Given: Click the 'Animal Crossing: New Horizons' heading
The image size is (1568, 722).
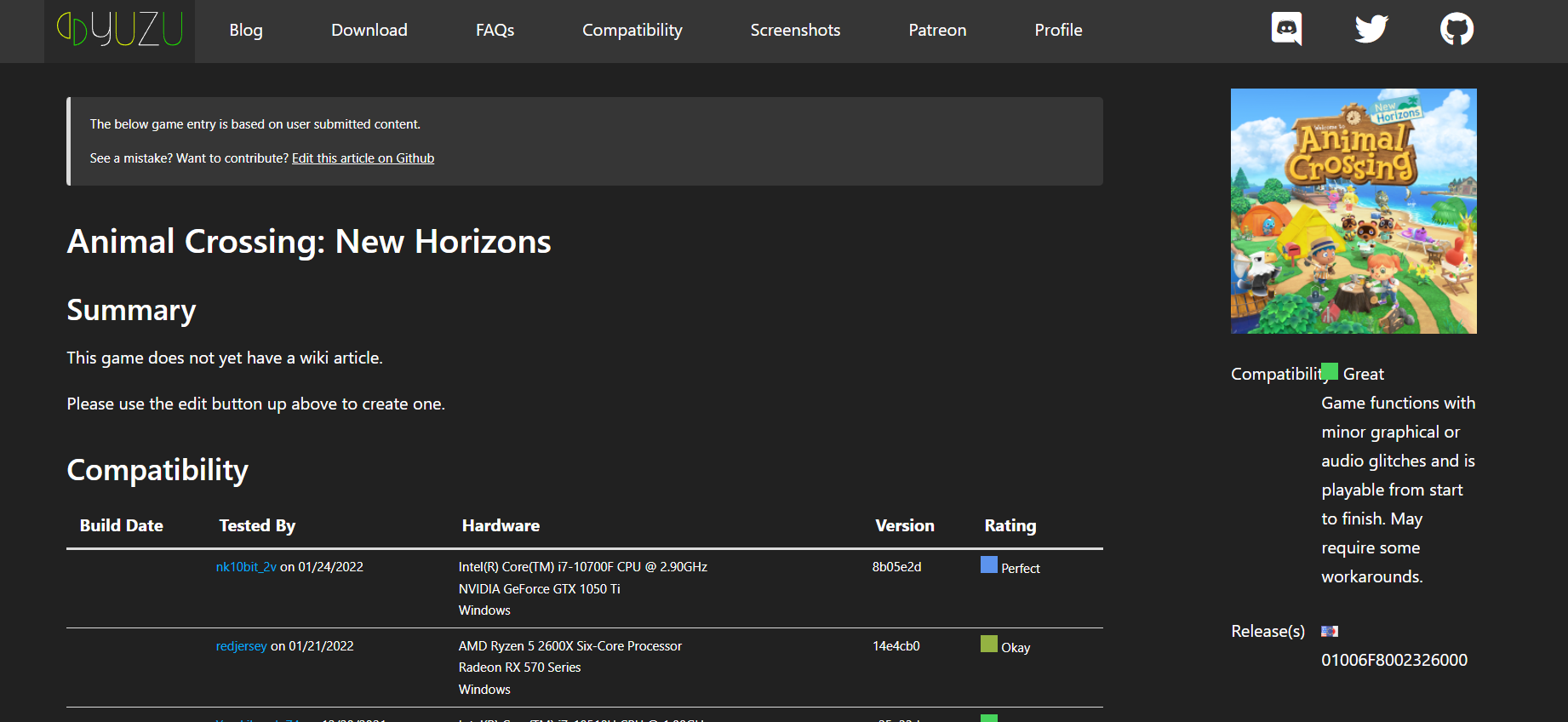Looking at the screenshot, I should point(309,242).
